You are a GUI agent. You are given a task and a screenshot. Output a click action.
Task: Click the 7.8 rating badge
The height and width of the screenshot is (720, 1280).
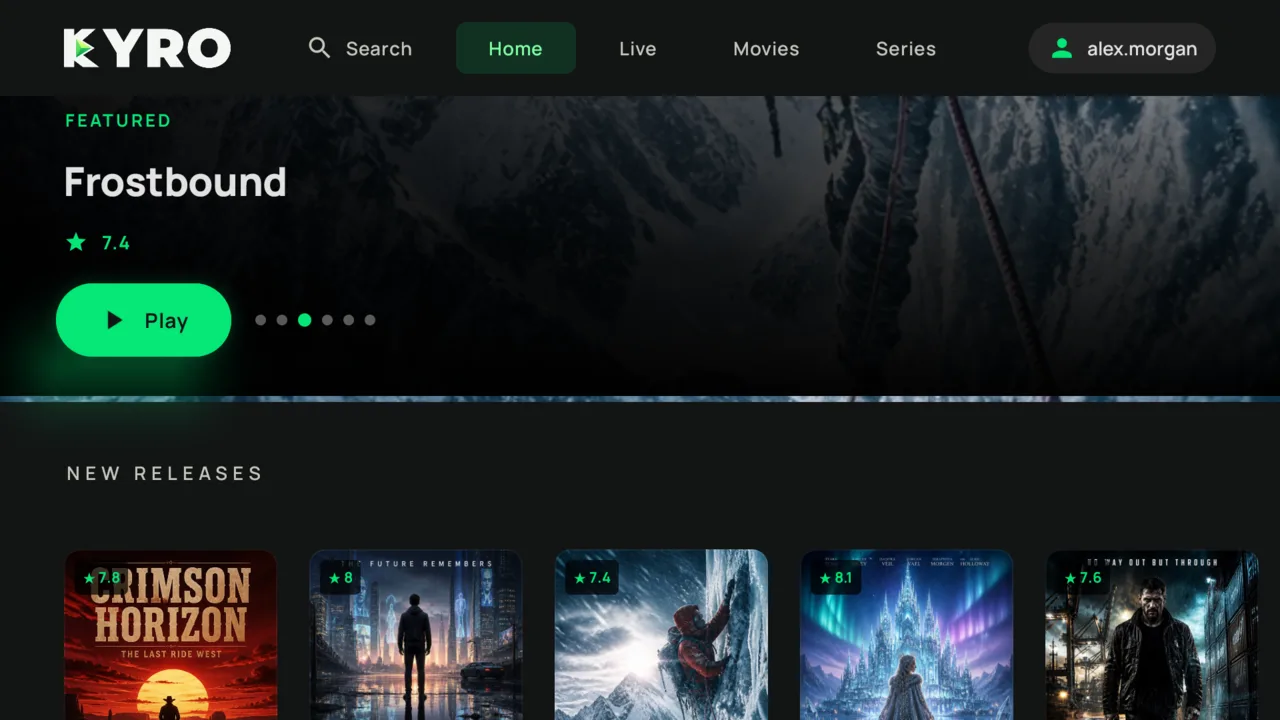[x=102, y=578]
